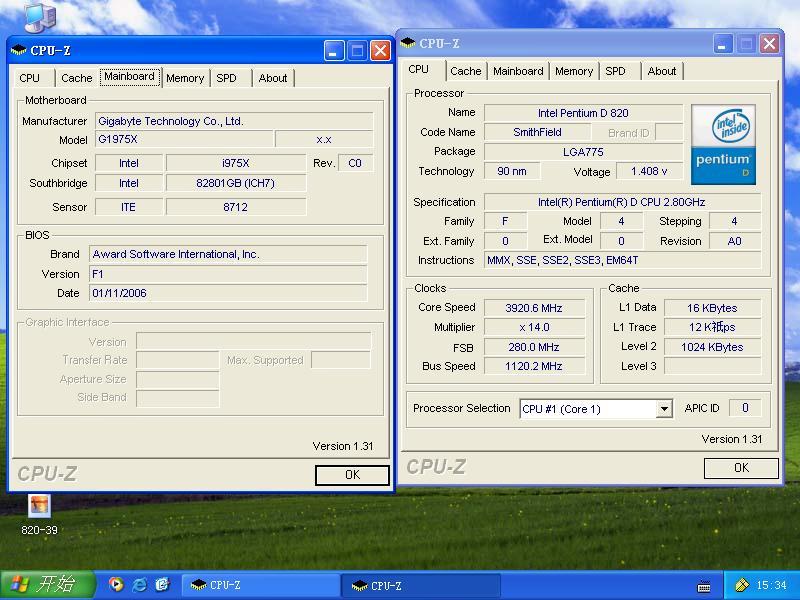Open the 820-39 desktop image file
Screen dimensions: 800x600
pyautogui.click(x=39, y=514)
